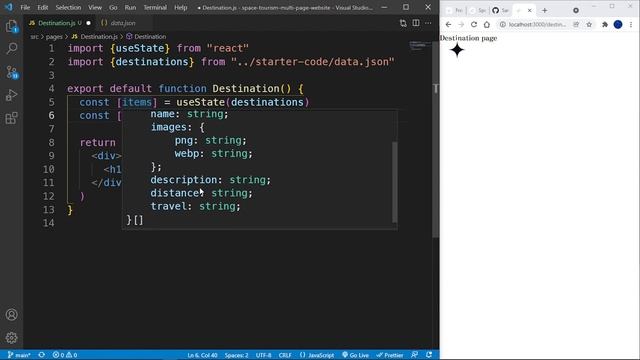Click the main branch in status bar

point(19,355)
